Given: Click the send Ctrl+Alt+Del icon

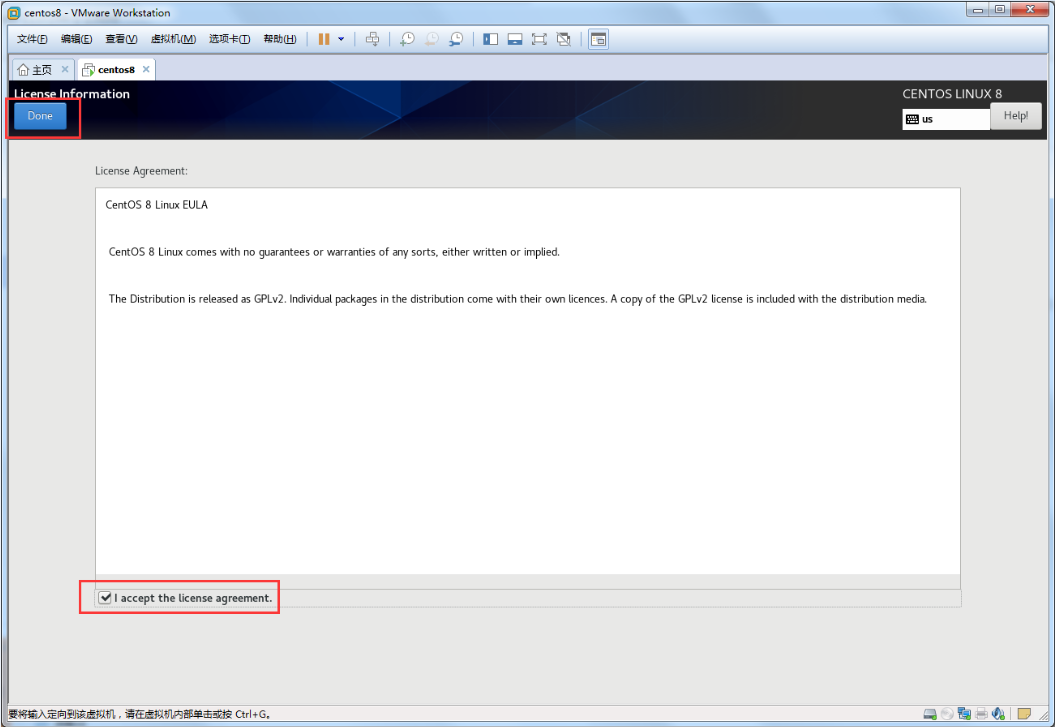Looking at the screenshot, I should point(372,39).
